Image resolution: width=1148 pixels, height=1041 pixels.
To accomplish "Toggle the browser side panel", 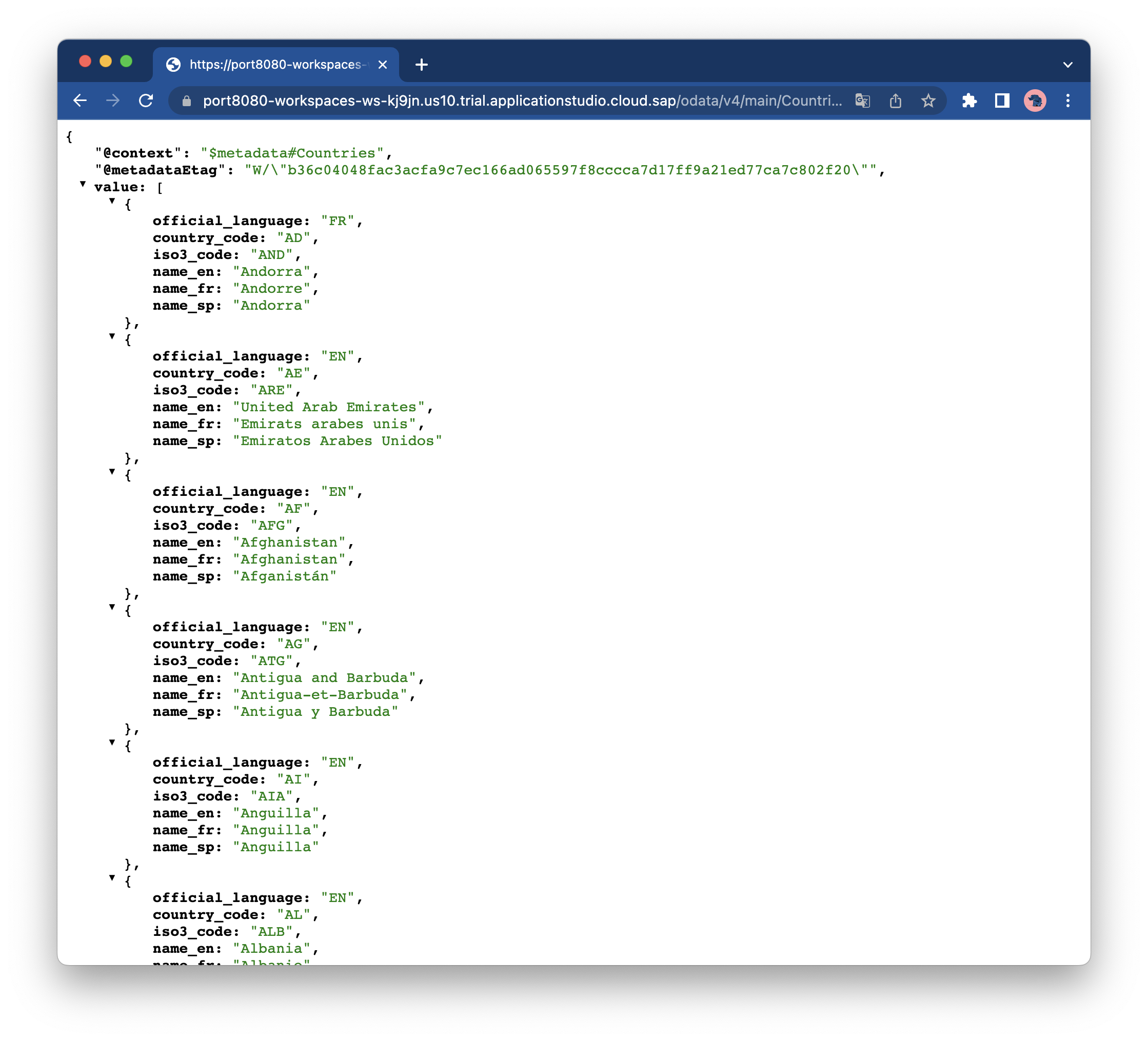I will point(1002,101).
